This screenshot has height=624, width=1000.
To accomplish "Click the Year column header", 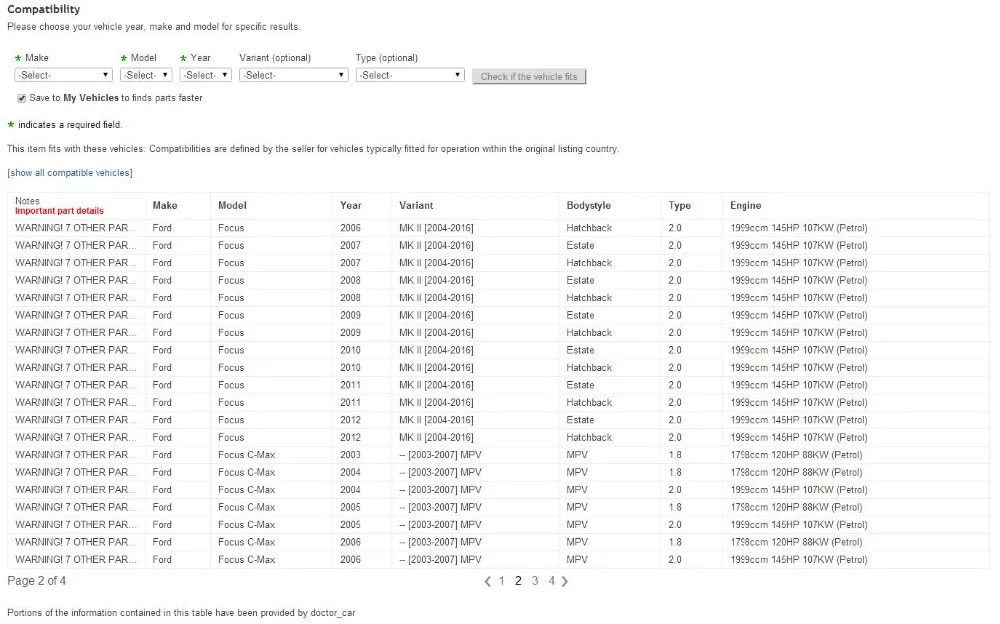I will pyautogui.click(x=351, y=205).
